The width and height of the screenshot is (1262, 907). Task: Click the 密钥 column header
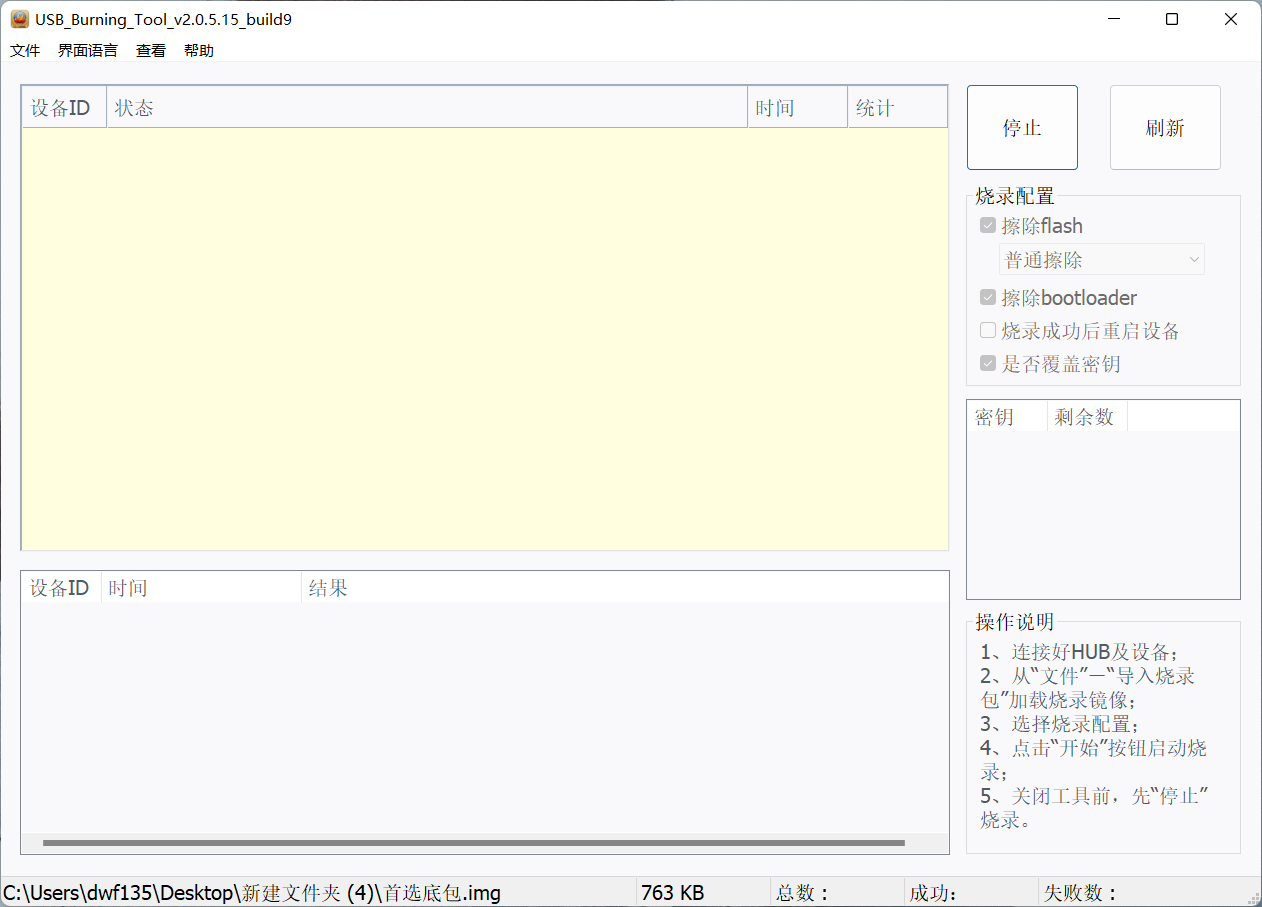pos(1007,417)
